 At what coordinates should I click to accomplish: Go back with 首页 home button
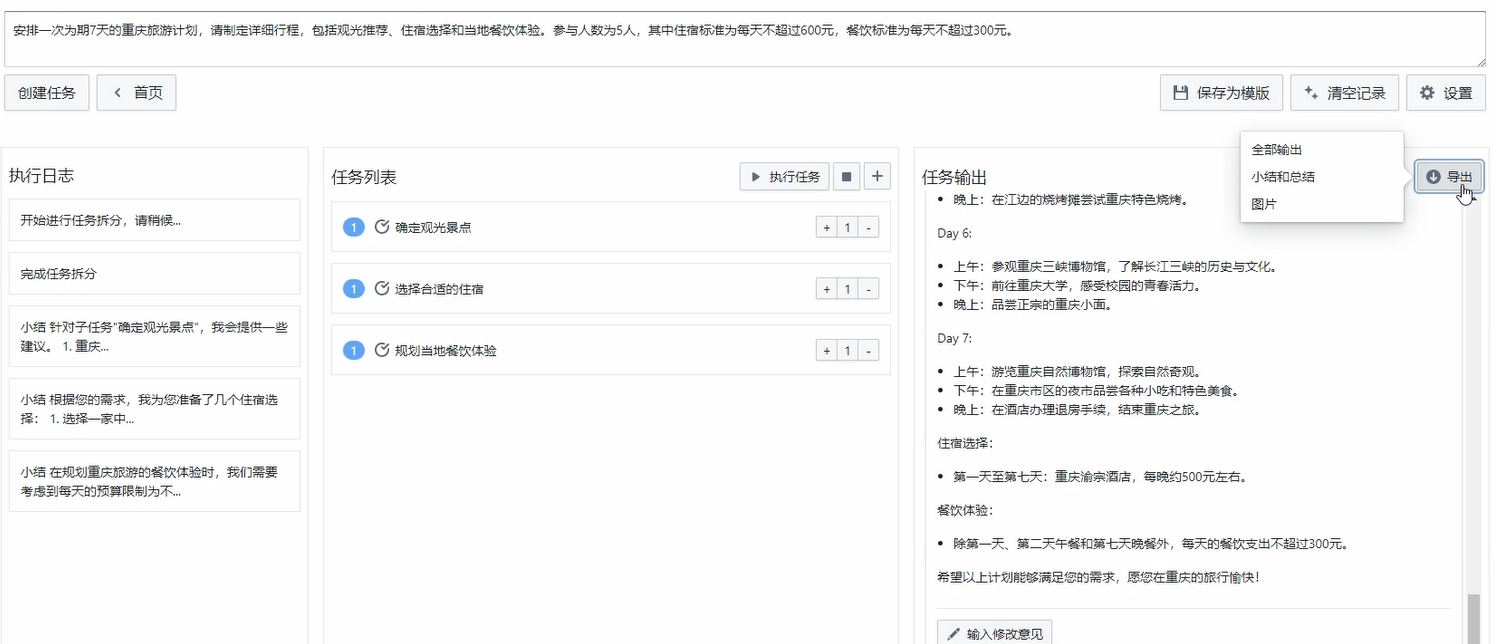[136, 93]
